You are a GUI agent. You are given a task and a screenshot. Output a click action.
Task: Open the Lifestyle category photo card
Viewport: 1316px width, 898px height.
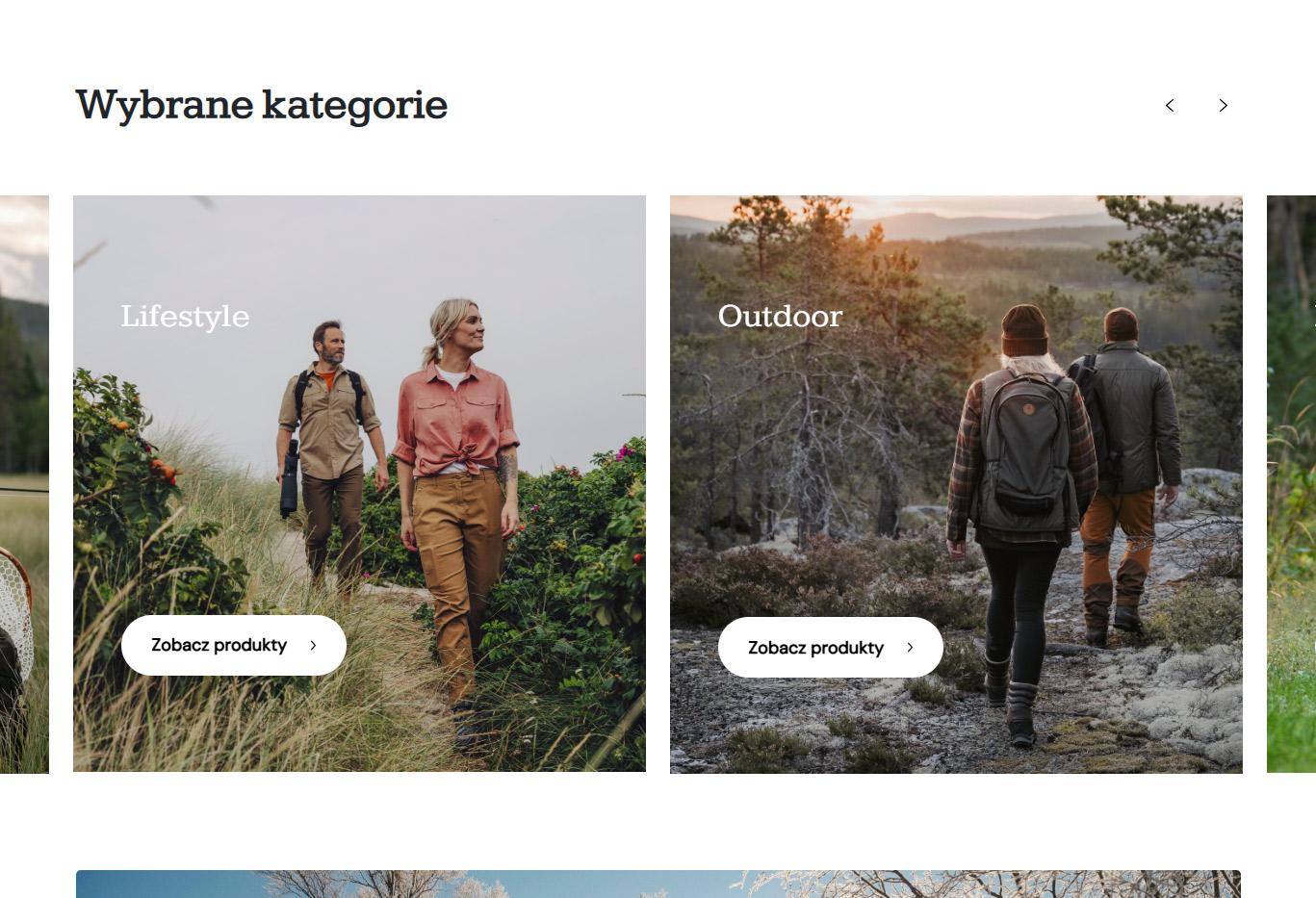[x=359, y=483]
